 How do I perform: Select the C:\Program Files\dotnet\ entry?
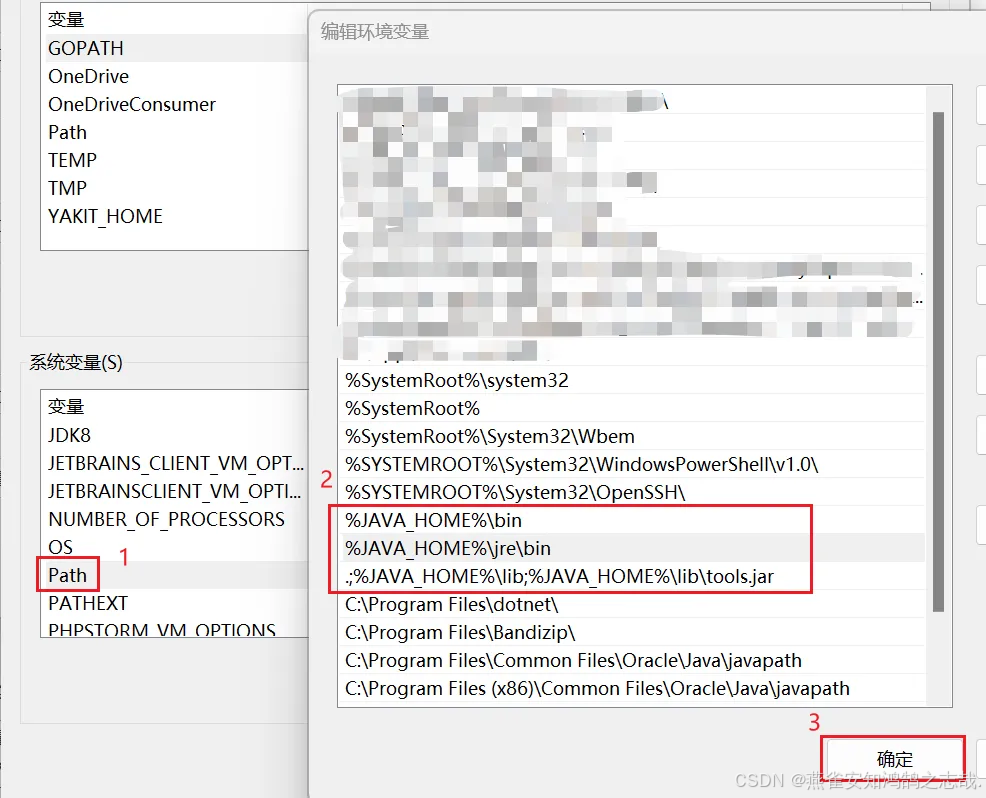451,604
